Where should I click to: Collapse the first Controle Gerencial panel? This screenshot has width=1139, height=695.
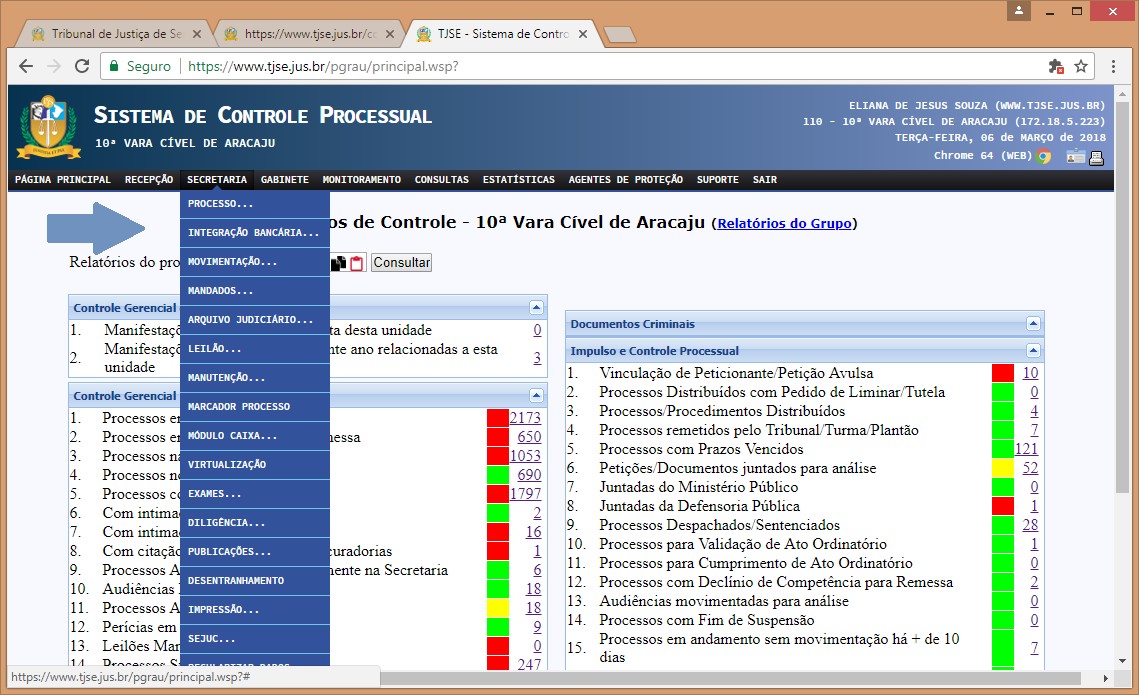tap(537, 308)
